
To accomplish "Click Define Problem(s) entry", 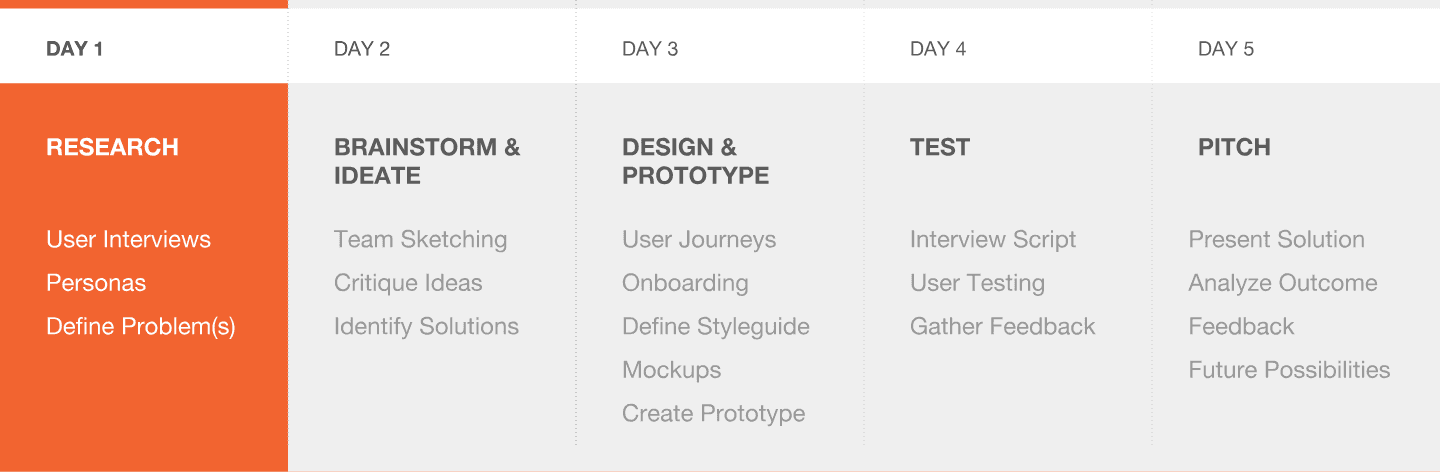I will click(x=141, y=326).
